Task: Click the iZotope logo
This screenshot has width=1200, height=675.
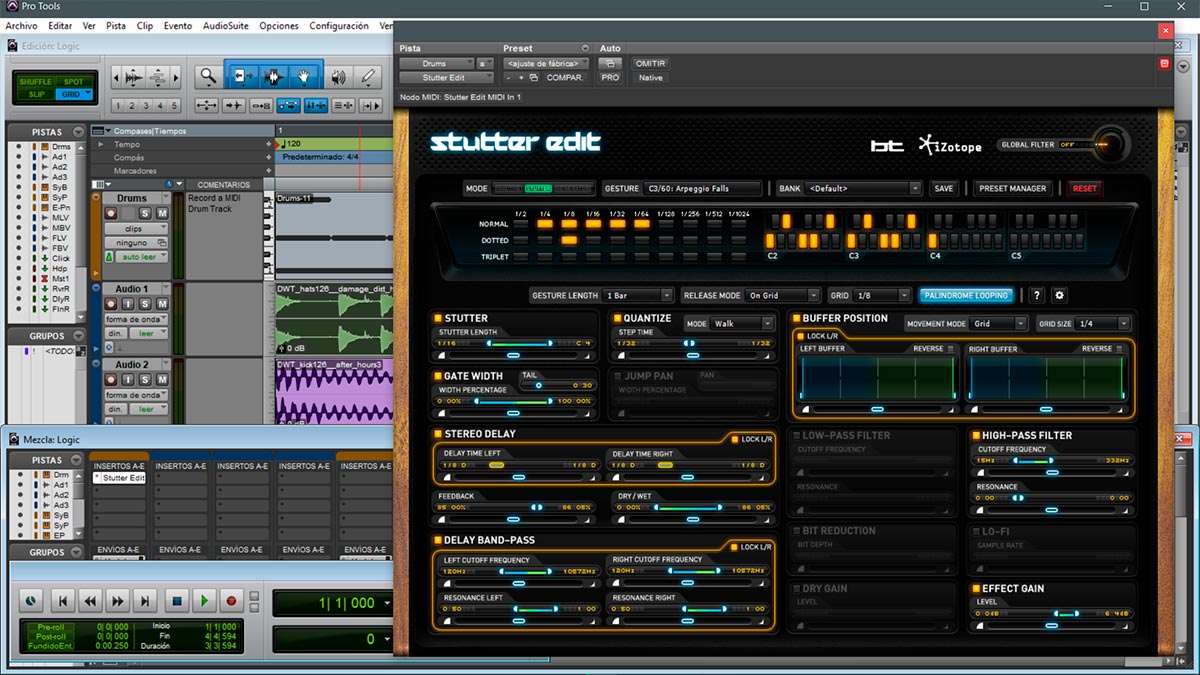Action: (x=951, y=145)
